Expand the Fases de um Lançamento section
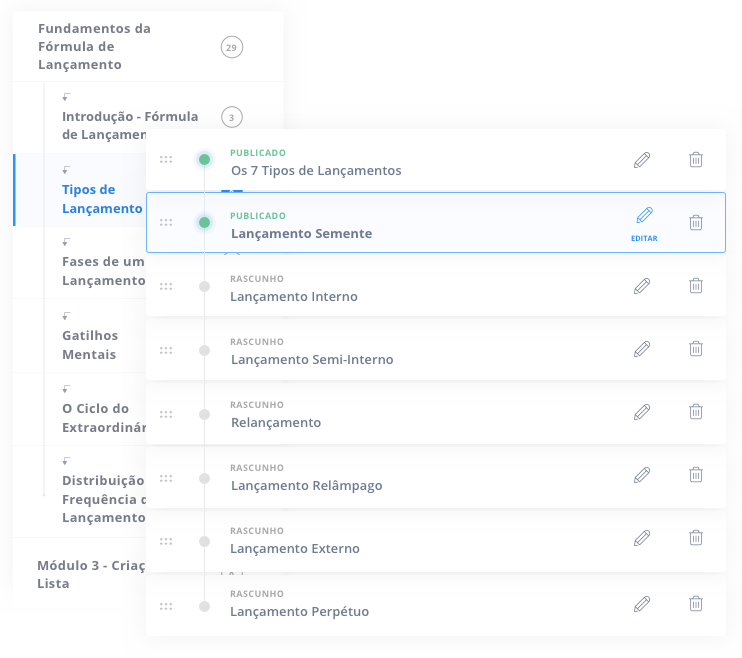The height and width of the screenshot is (658, 742). (x=103, y=271)
